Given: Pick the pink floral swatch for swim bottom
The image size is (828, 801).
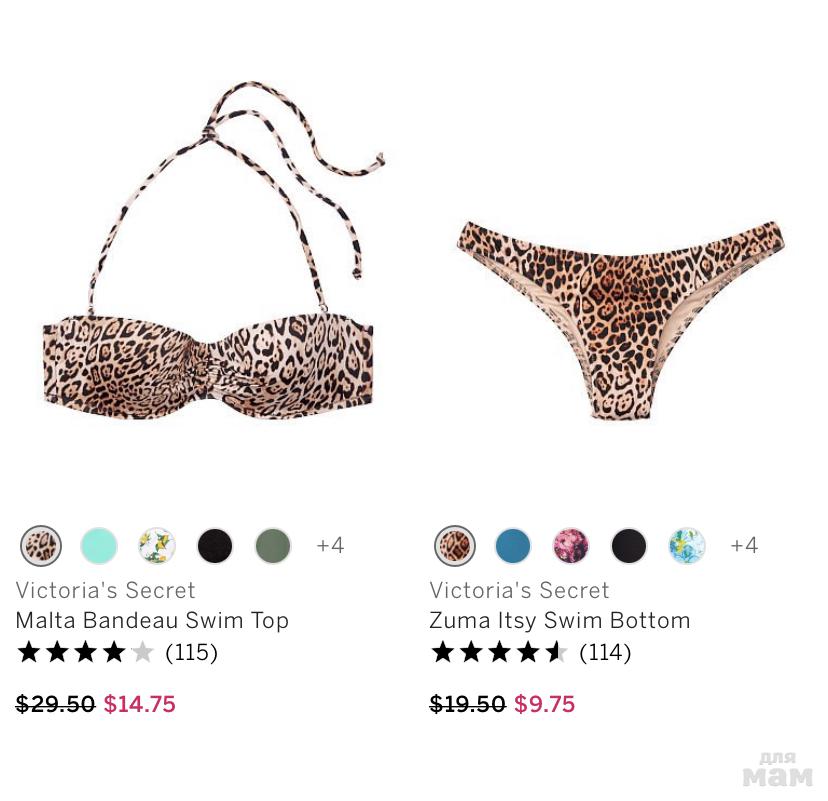Looking at the screenshot, I should [571, 545].
